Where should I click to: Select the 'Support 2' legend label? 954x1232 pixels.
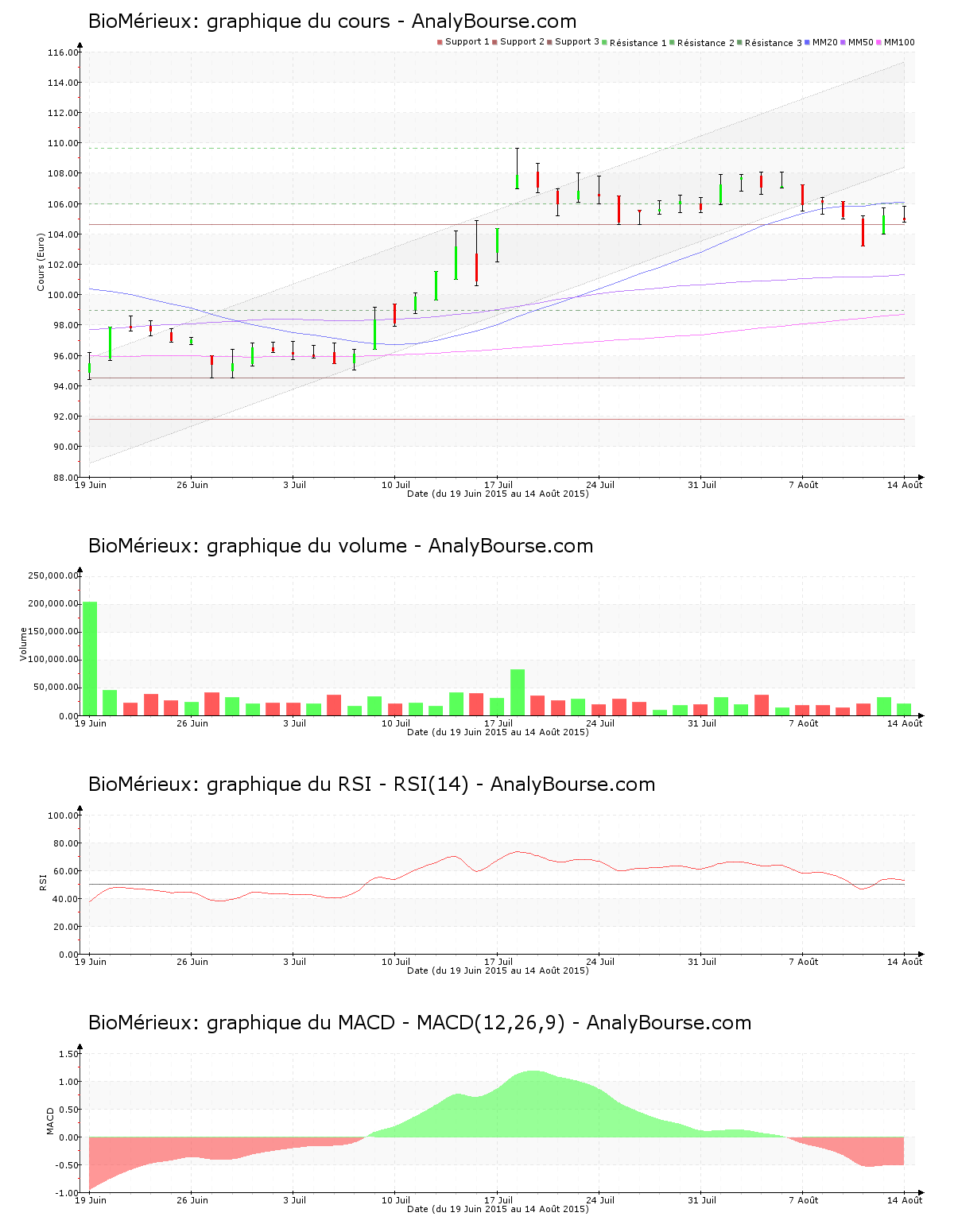coord(522,42)
